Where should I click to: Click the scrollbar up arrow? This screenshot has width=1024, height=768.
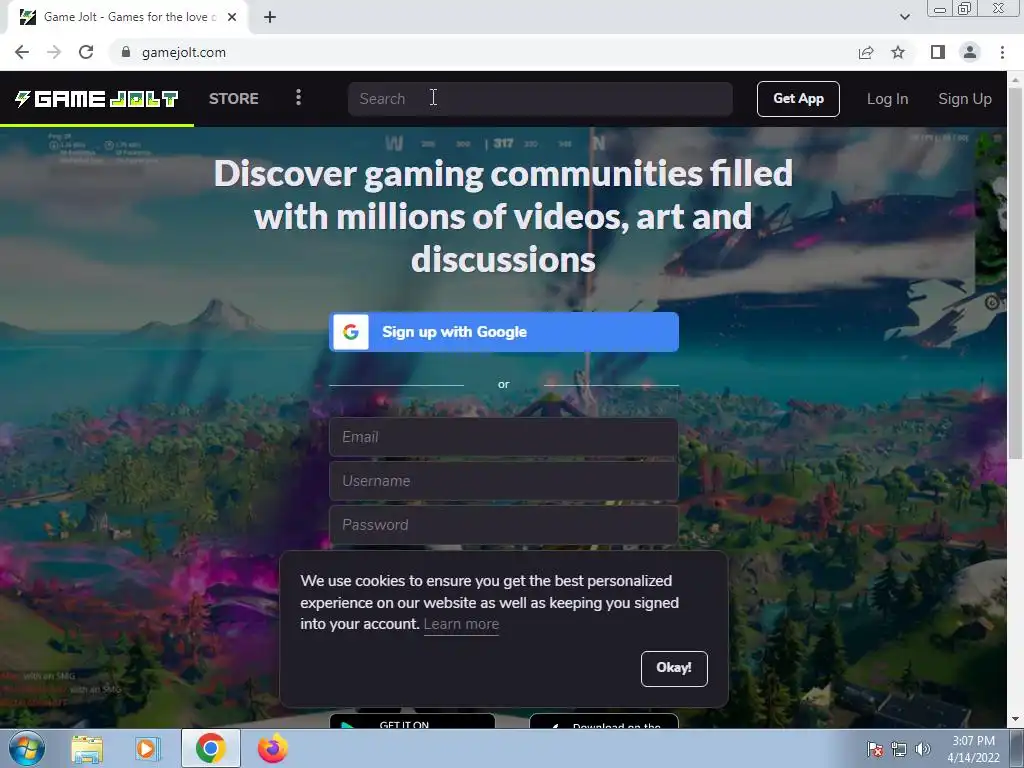coord(1016,78)
